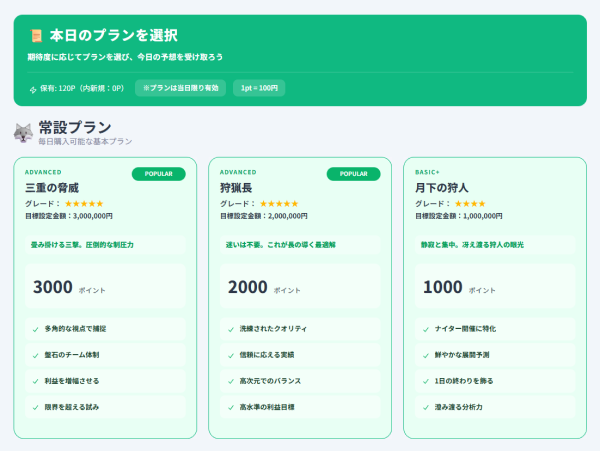
Task: Click グレード label on 月下の狩人 card
Action: [x=433, y=204]
